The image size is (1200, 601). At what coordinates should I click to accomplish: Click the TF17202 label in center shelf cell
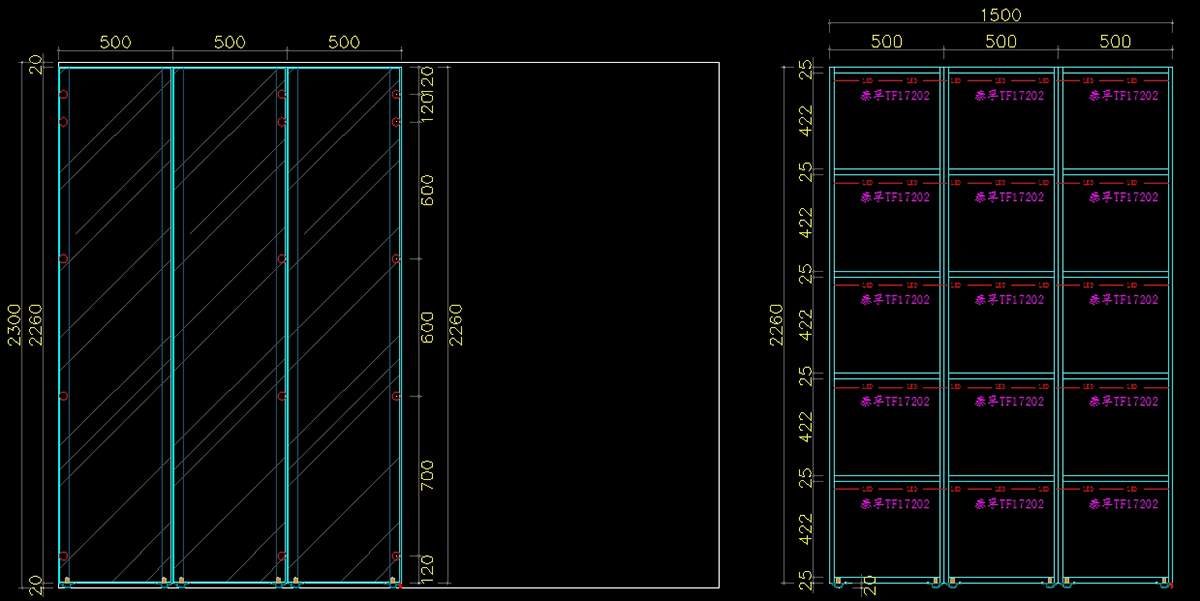[x=1009, y=300]
